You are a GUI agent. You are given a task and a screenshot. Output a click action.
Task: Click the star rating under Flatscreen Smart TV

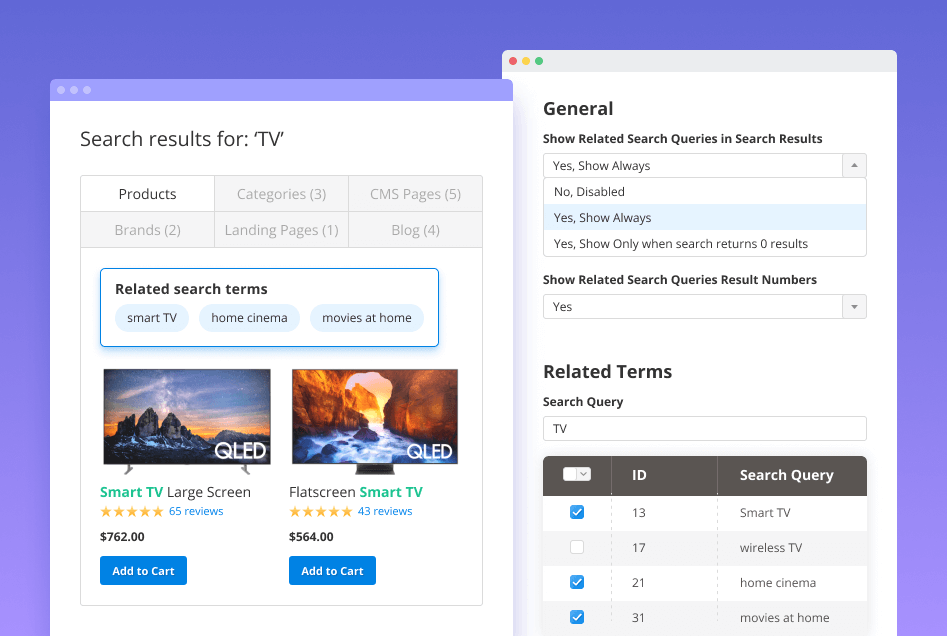coord(320,511)
